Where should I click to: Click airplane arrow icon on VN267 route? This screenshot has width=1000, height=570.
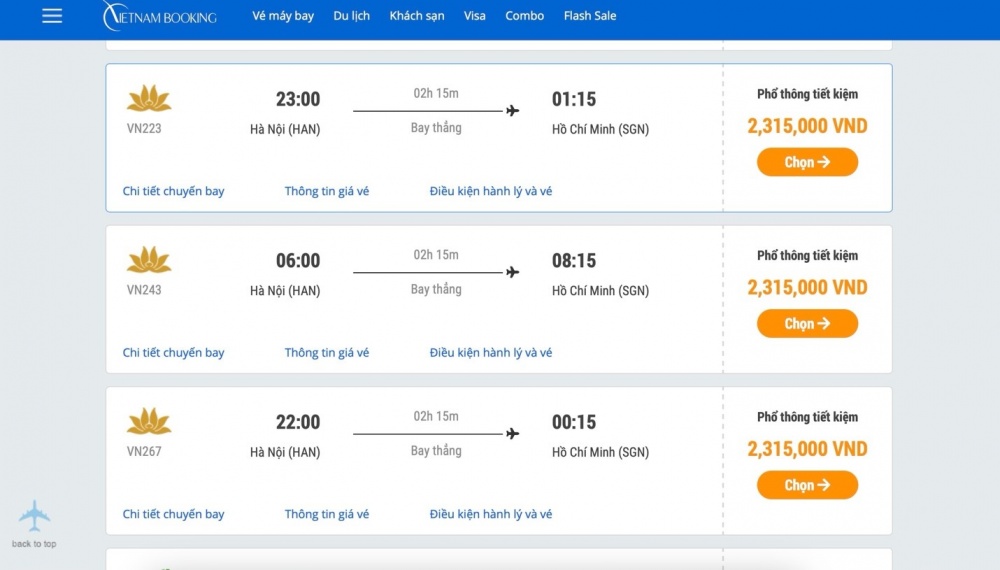513,434
